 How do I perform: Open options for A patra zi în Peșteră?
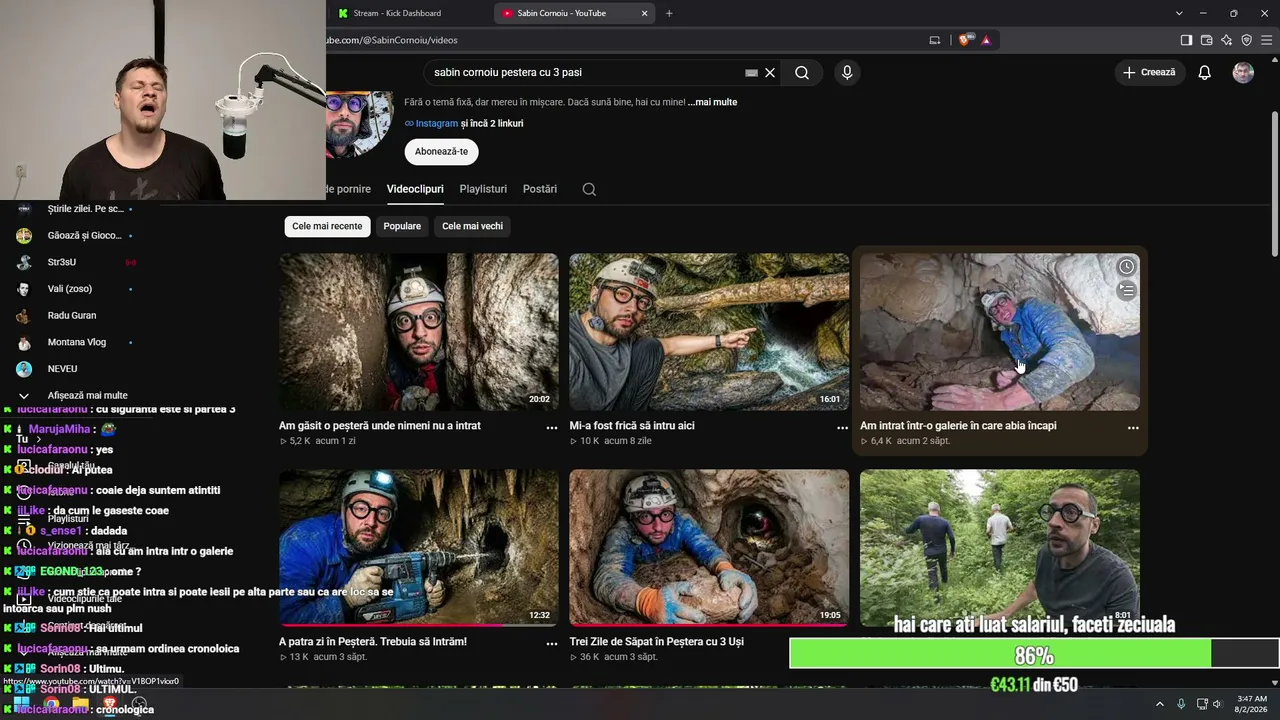(552, 644)
